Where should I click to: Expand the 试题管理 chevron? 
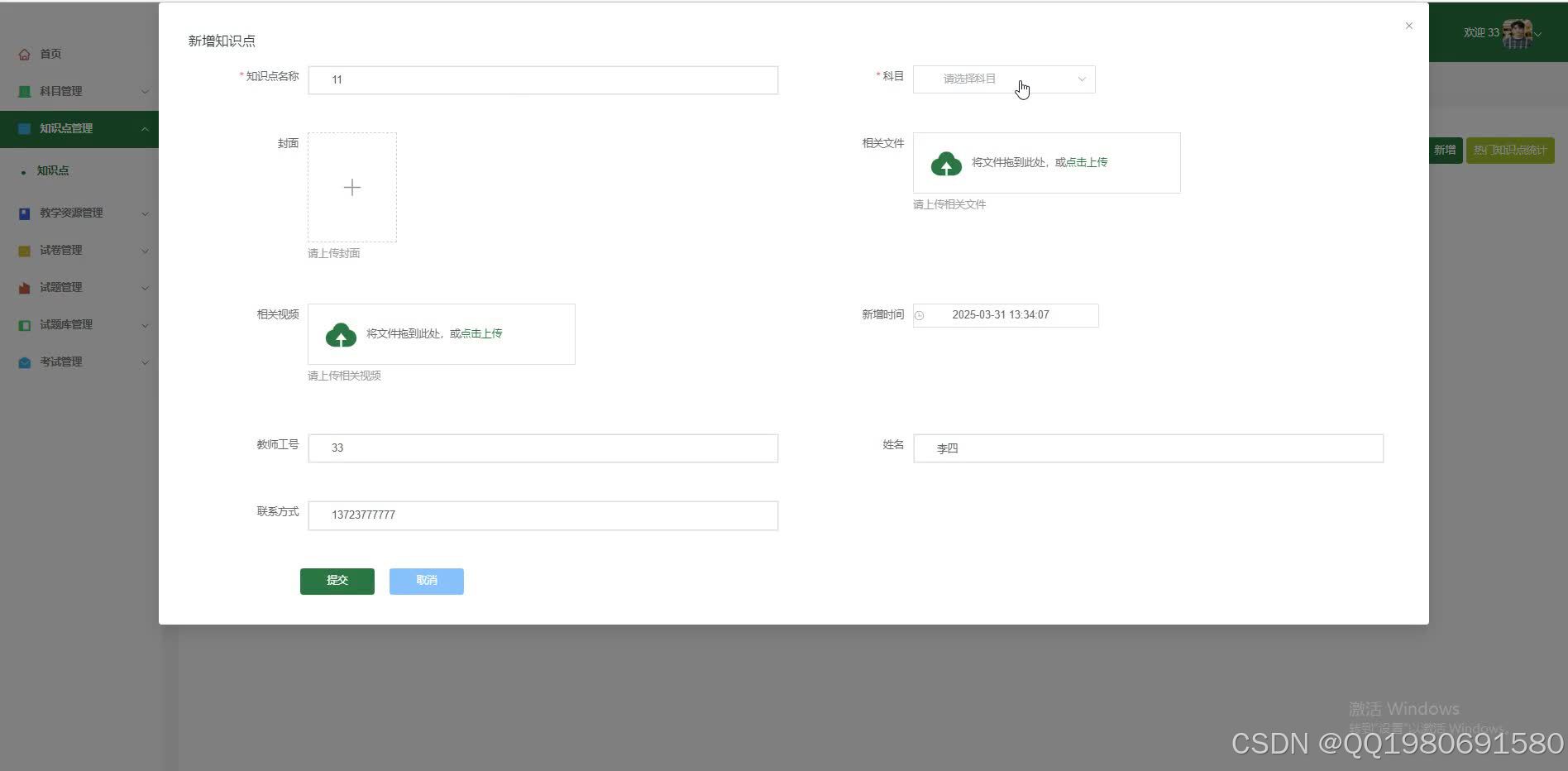[145, 288]
